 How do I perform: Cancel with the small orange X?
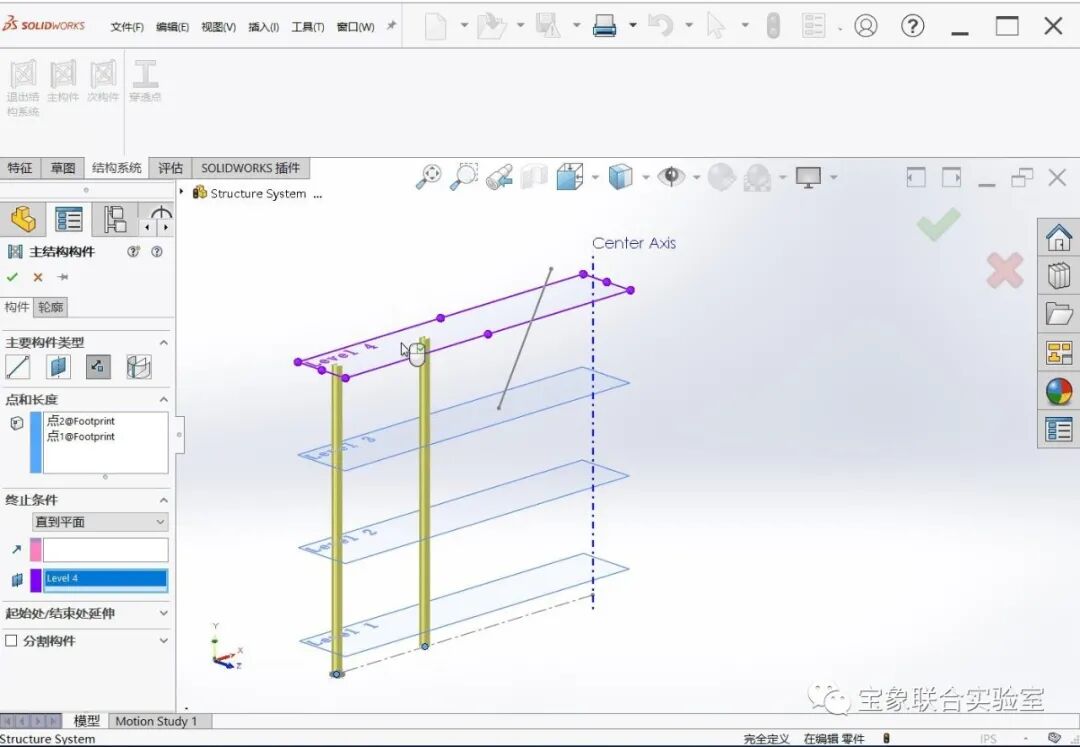click(x=38, y=277)
